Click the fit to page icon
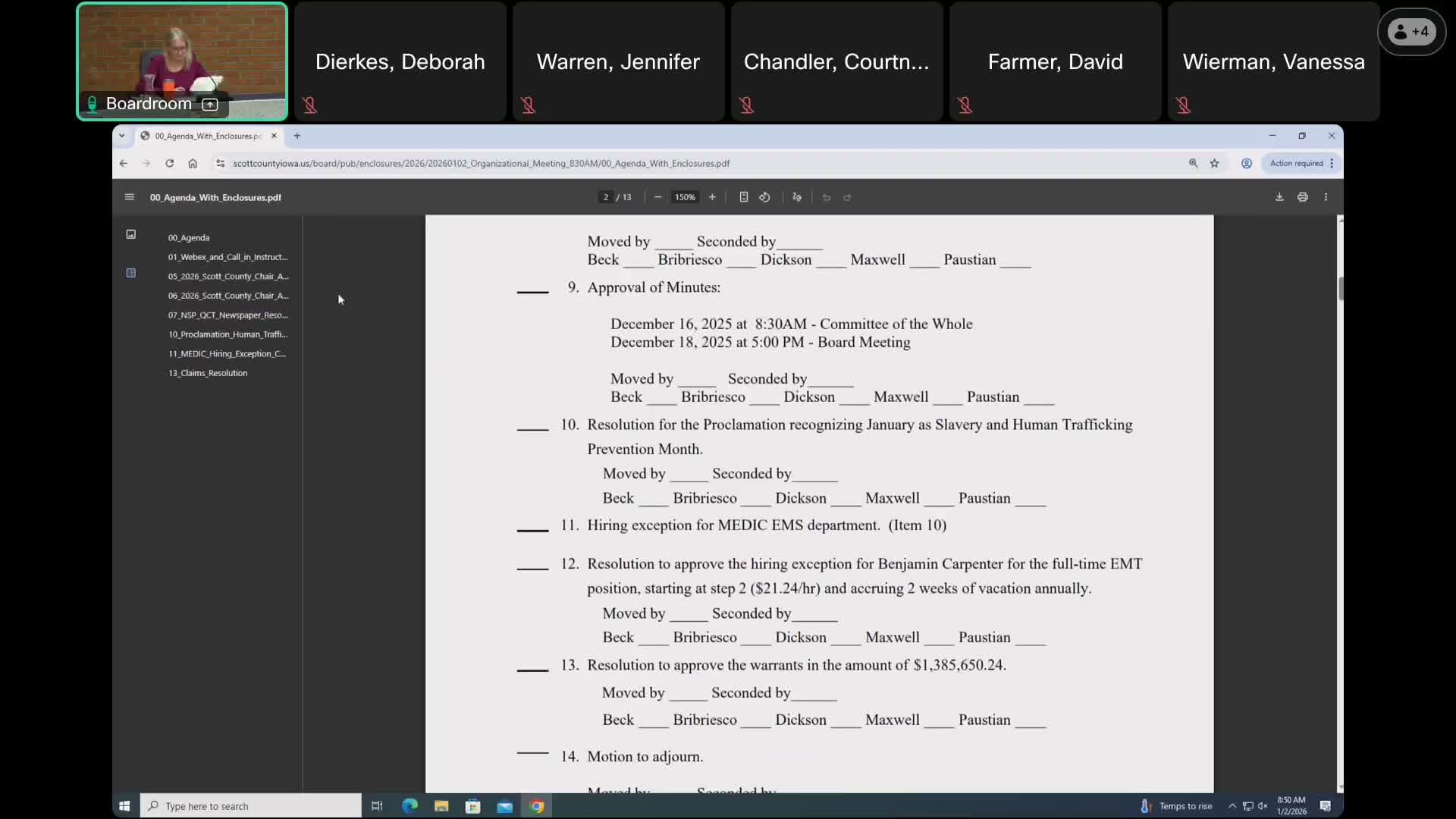The height and width of the screenshot is (819, 1456). click(743, 197)
